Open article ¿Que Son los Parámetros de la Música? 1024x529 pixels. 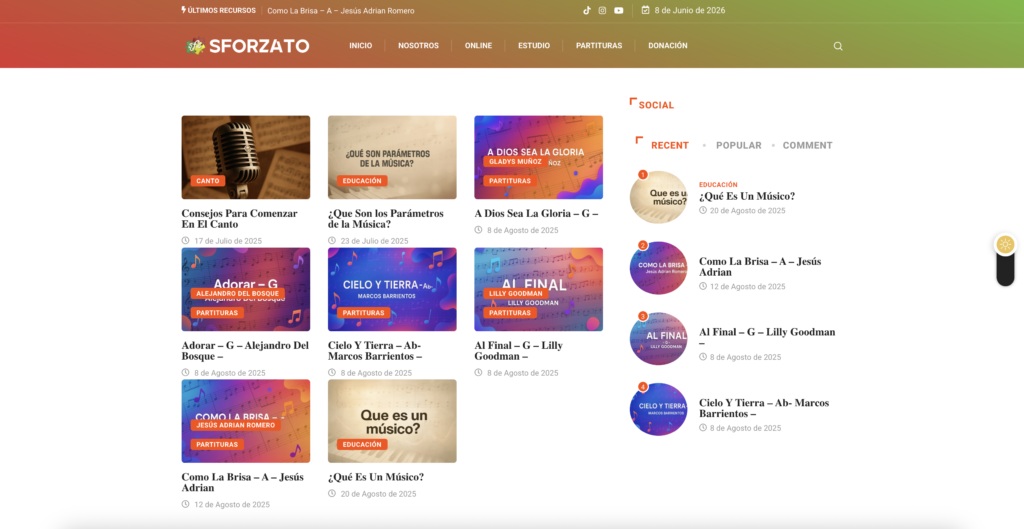coord(385,219)
